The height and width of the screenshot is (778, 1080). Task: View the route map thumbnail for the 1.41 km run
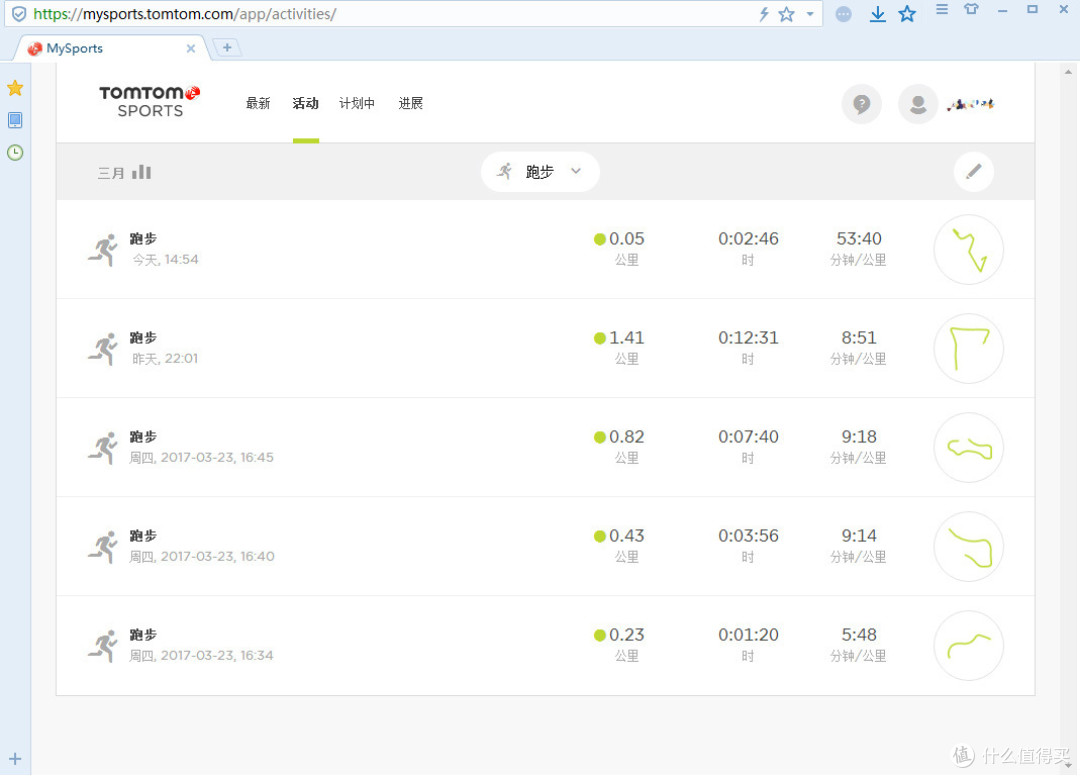click(x=968, y=348)
